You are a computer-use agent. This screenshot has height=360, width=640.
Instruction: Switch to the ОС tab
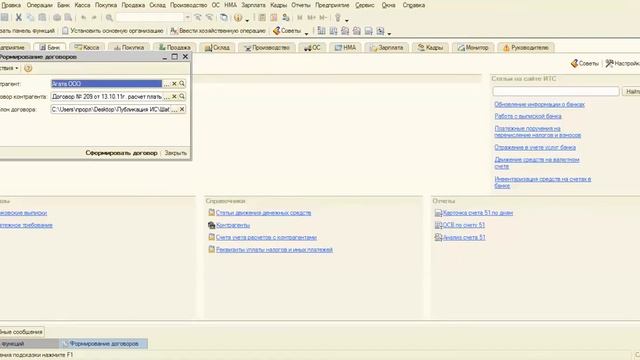coord(312,47)
